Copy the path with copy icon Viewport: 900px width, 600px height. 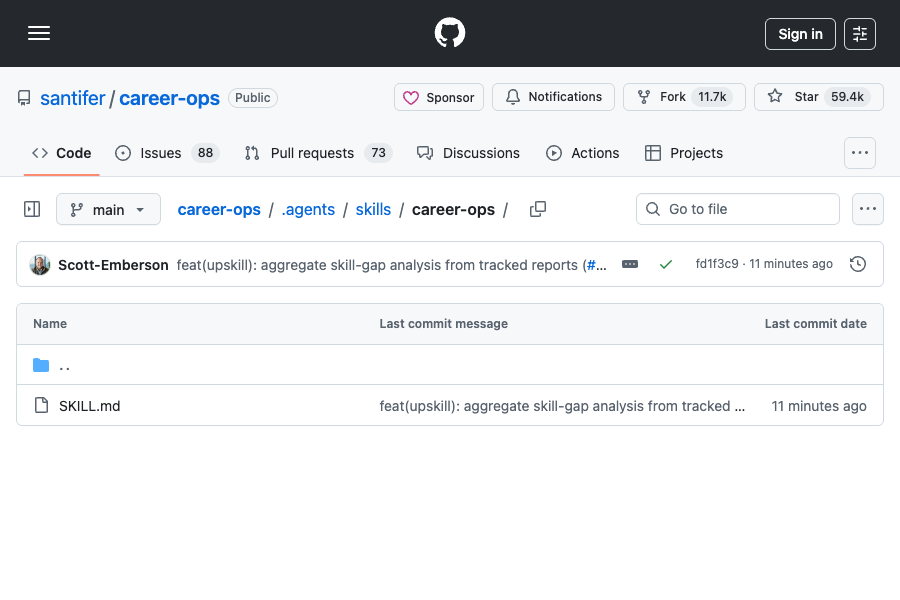tap(538, 209)
